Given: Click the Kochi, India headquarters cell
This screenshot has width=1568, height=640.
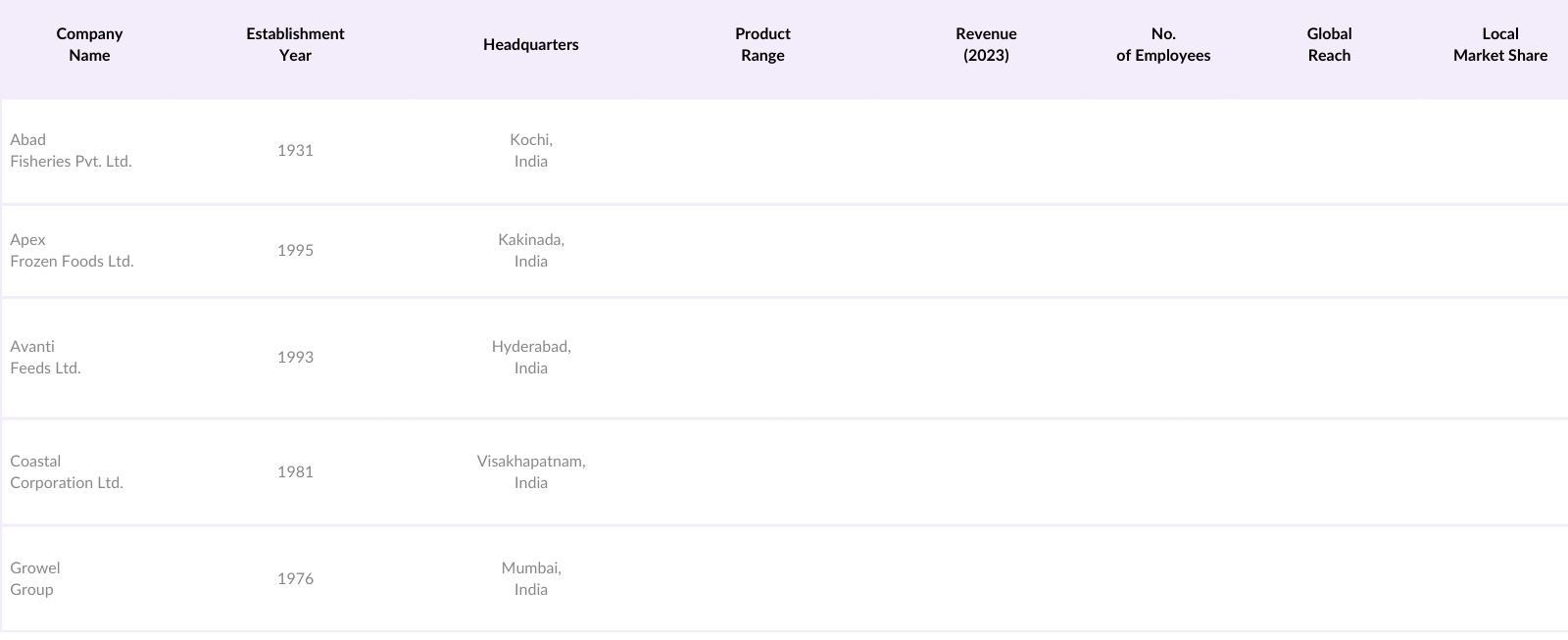Looking at the screenshot, I should tap(531, 151).
